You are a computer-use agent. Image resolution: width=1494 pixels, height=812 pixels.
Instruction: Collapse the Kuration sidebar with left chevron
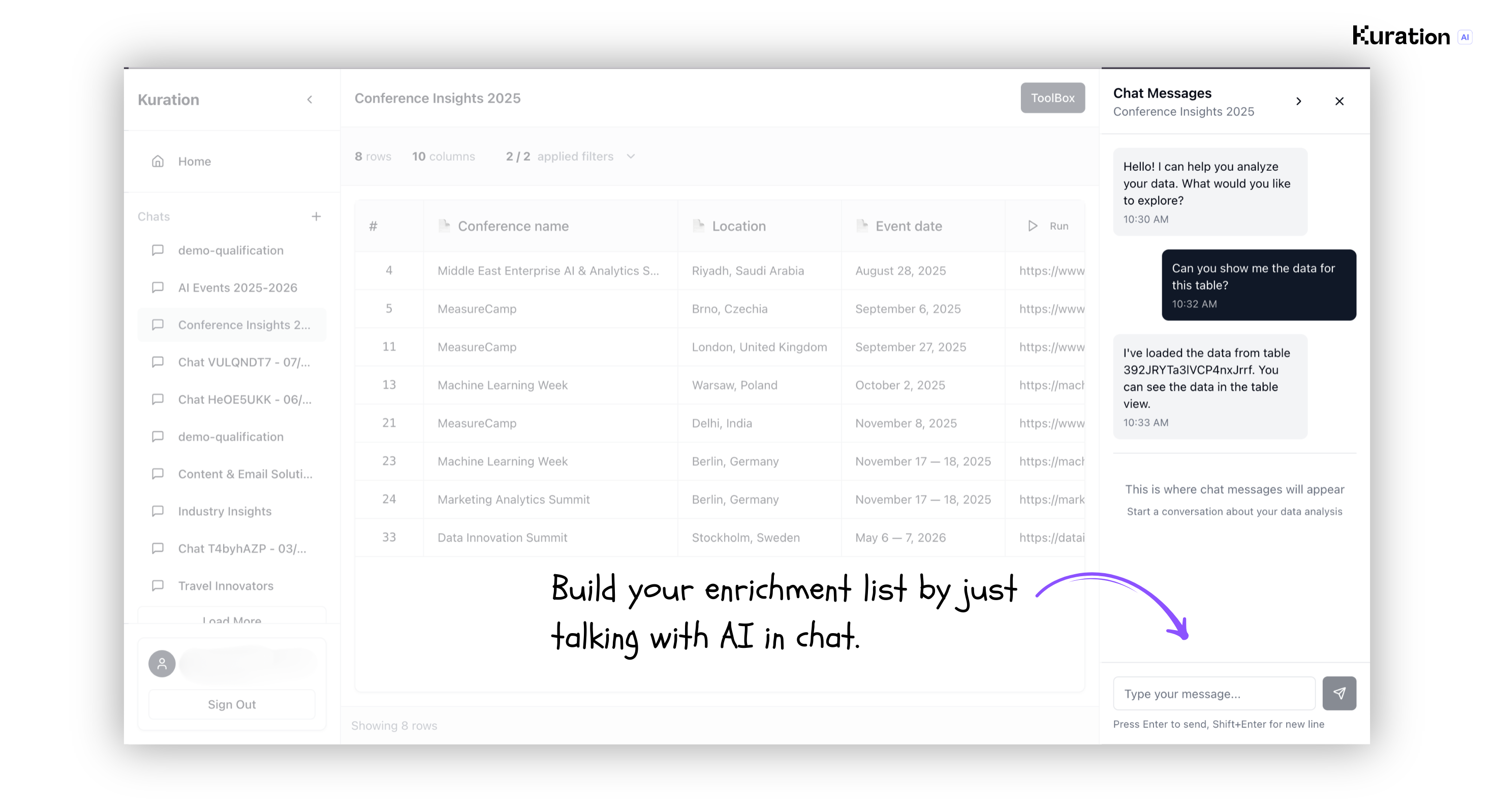coord(309,100)
